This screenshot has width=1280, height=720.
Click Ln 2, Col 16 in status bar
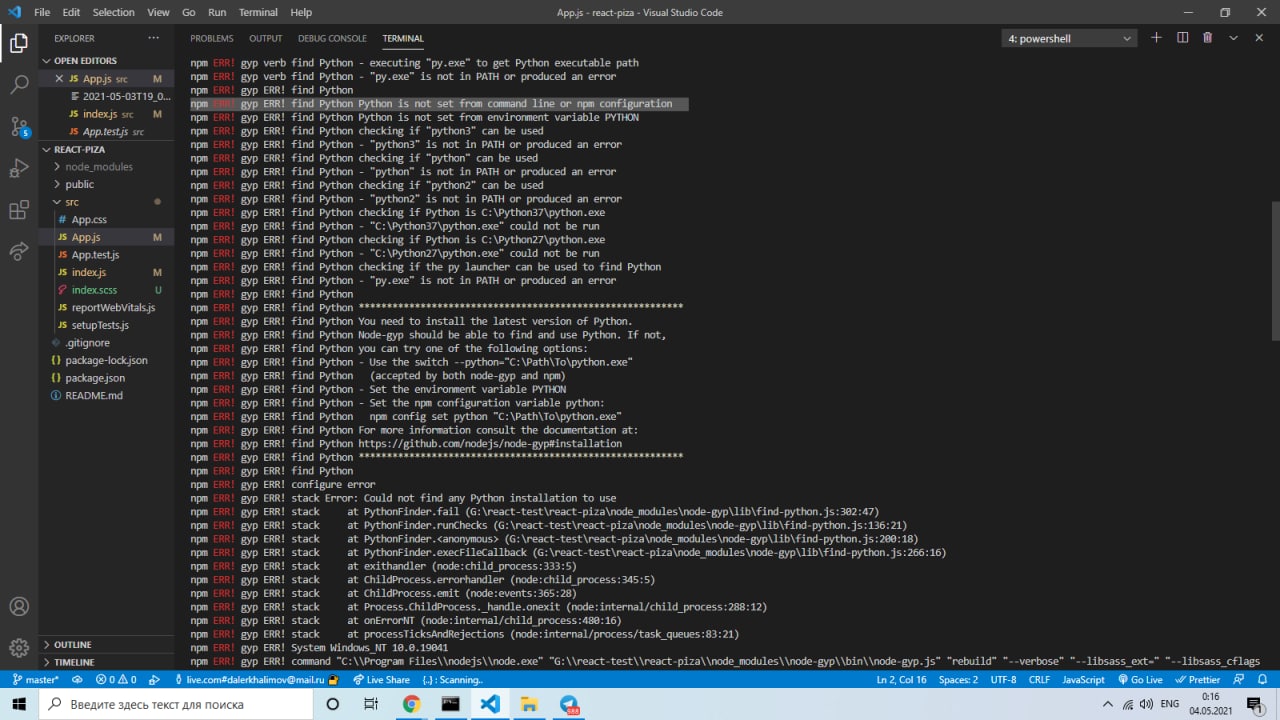(x=900, y=680)
